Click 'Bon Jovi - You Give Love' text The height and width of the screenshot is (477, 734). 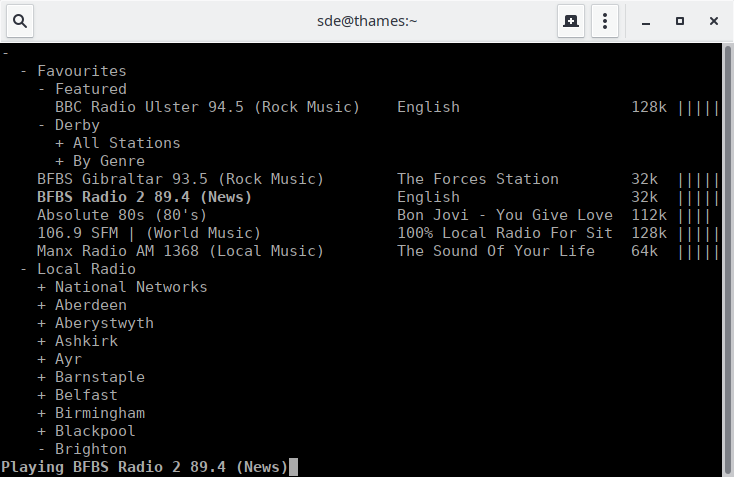505,215
